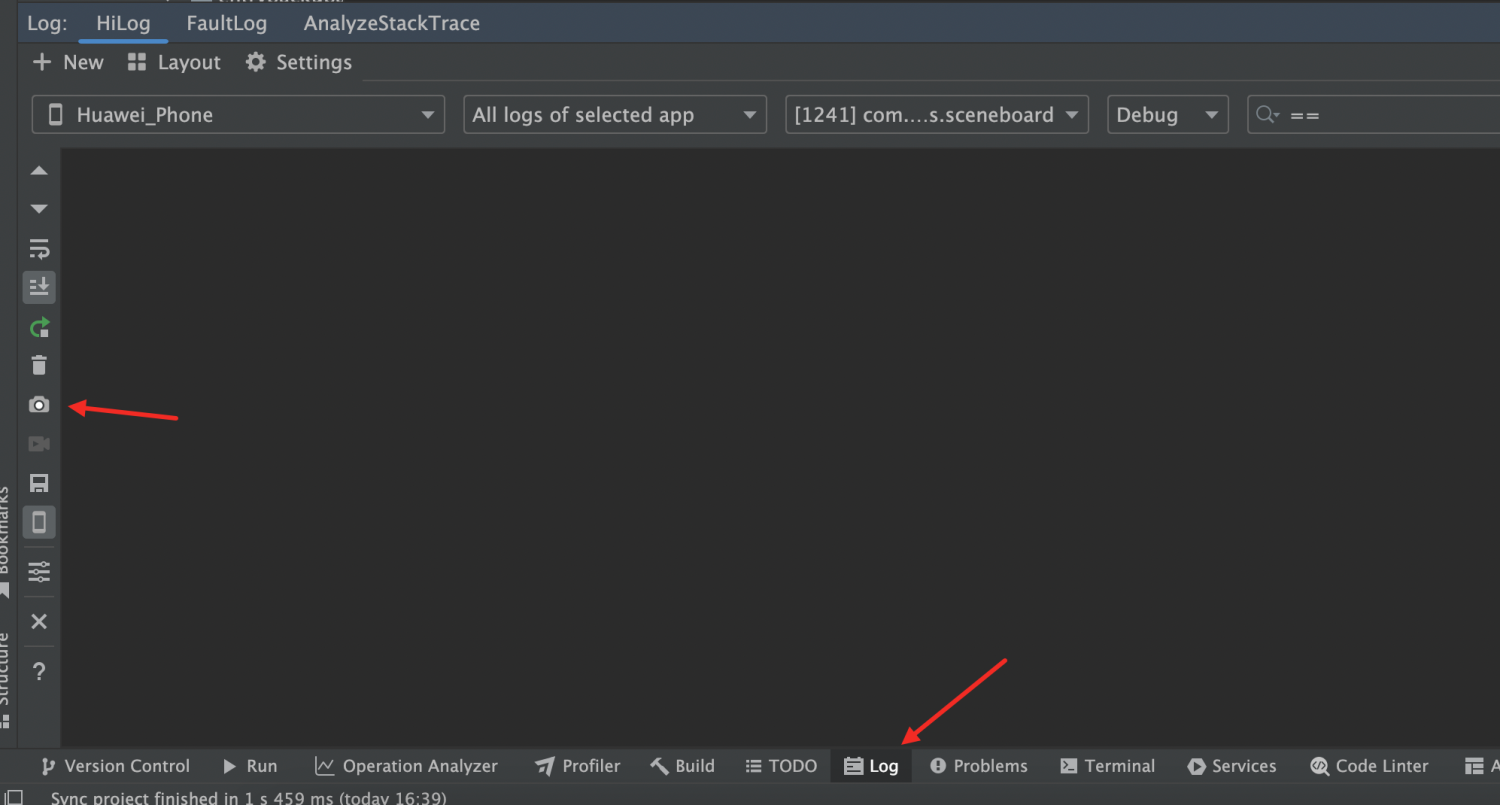Open the Settings gear button
The width and height of the screenshot is (1500, 805).
tap(299, 62)
